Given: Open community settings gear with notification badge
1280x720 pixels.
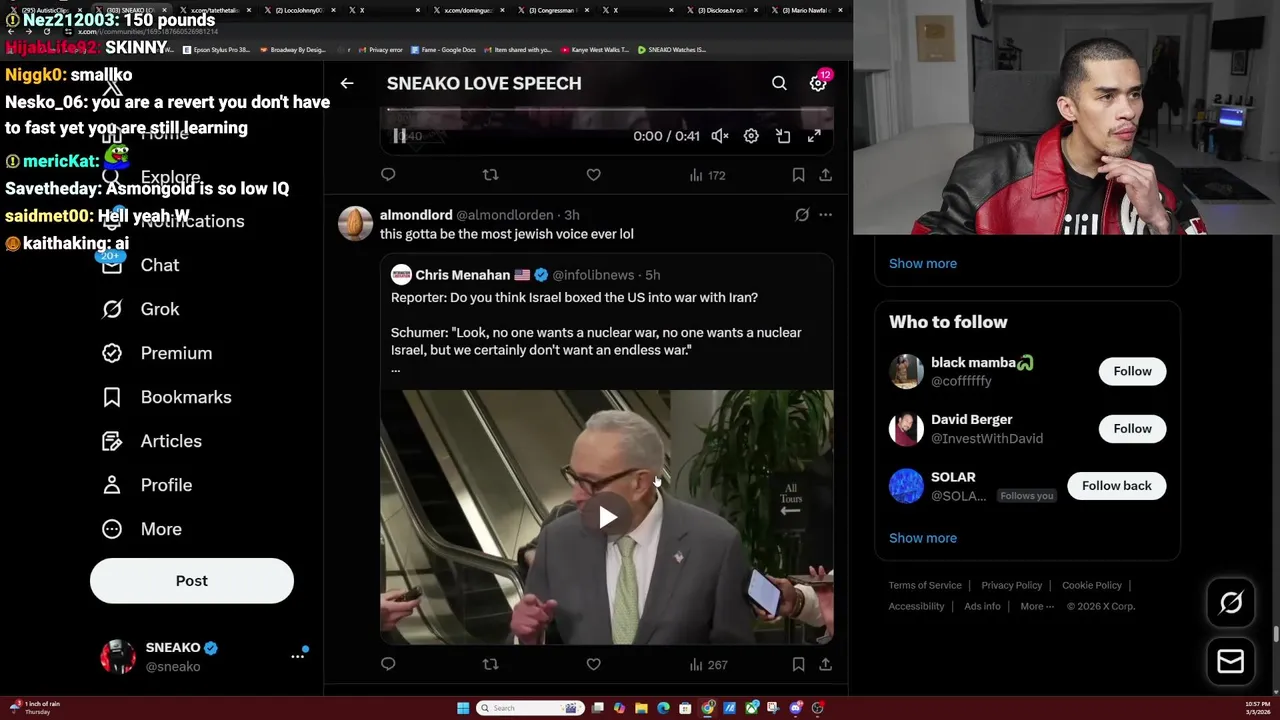Looking at the screenshot, I should point(818,83).
